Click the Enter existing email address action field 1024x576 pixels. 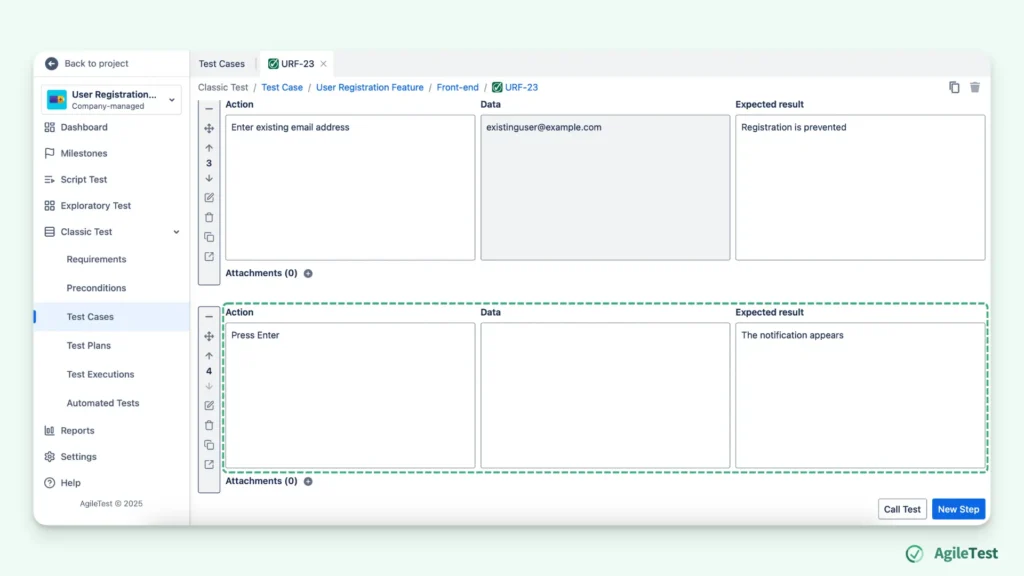(x=350, y=187)
